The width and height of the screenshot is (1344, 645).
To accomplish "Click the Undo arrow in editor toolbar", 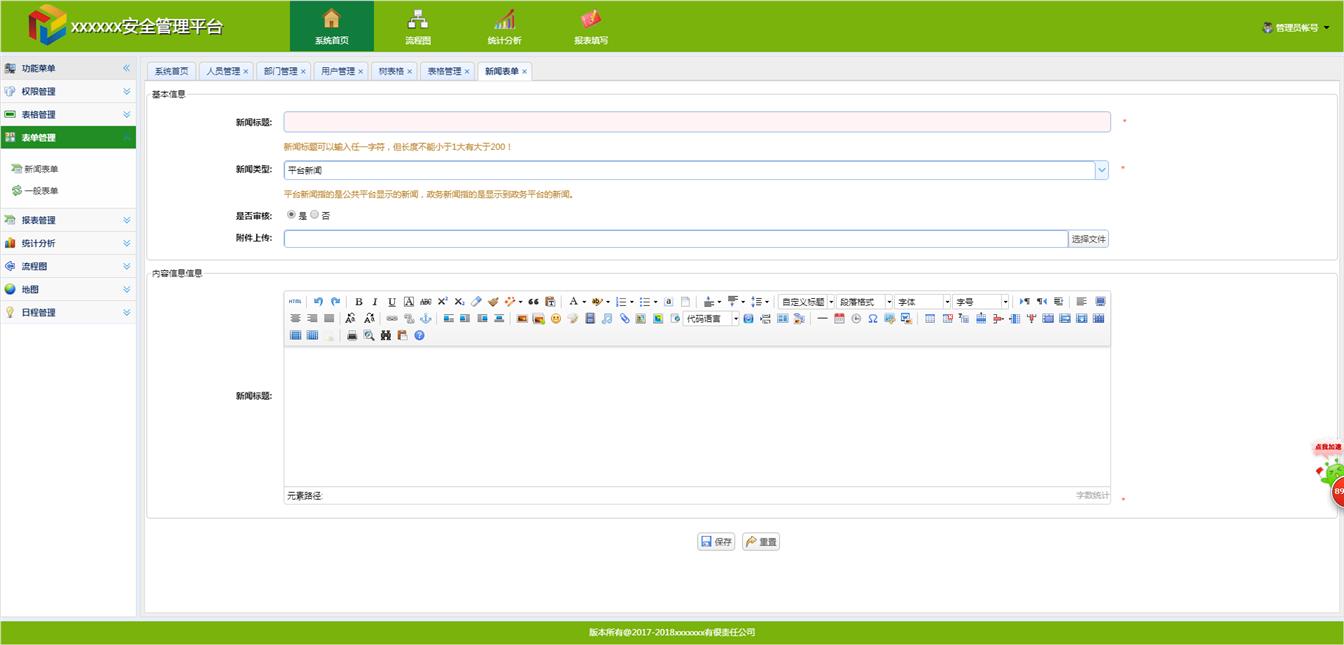I will (318, 302).
